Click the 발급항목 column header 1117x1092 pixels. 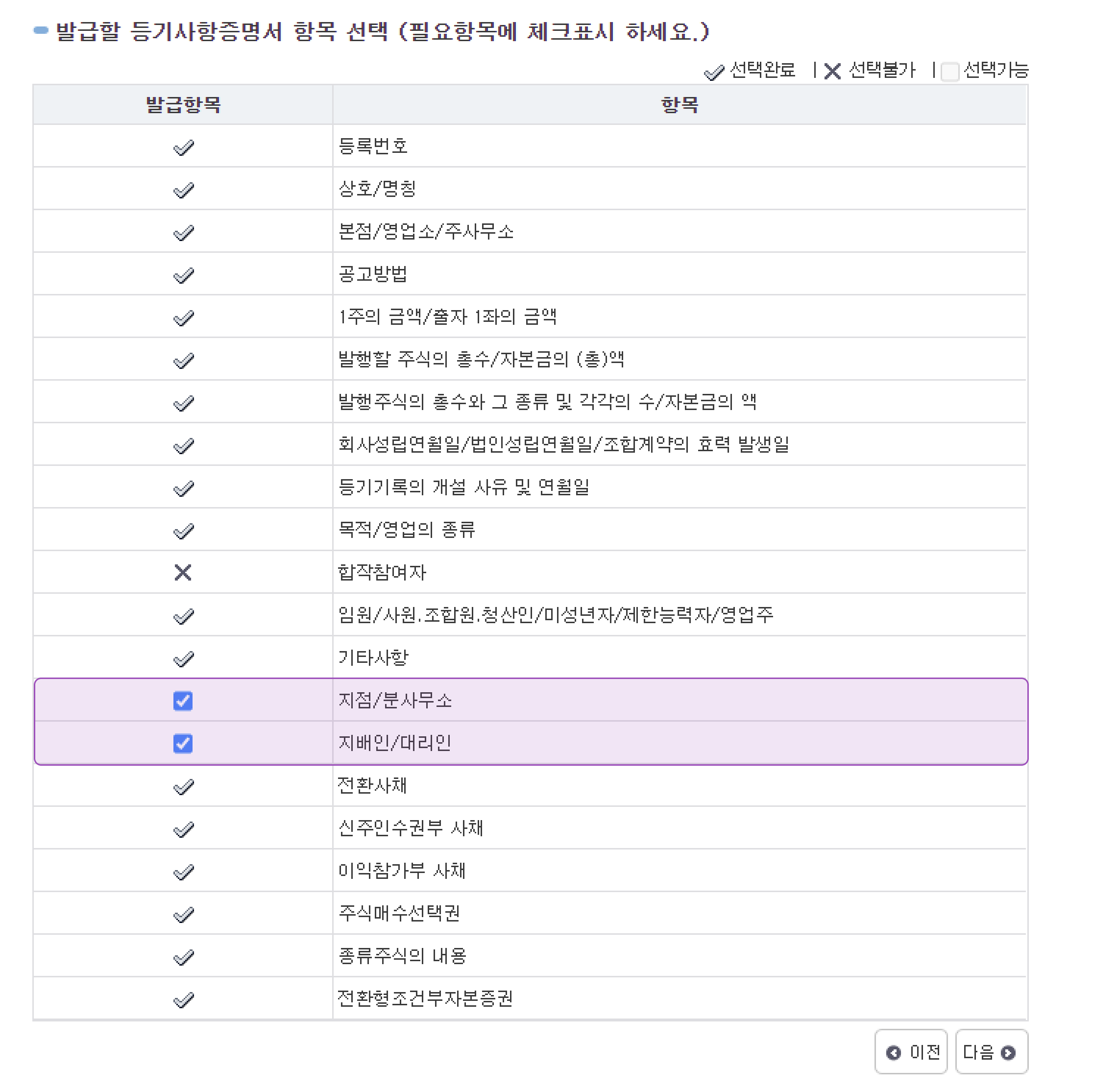coord(183,104)
